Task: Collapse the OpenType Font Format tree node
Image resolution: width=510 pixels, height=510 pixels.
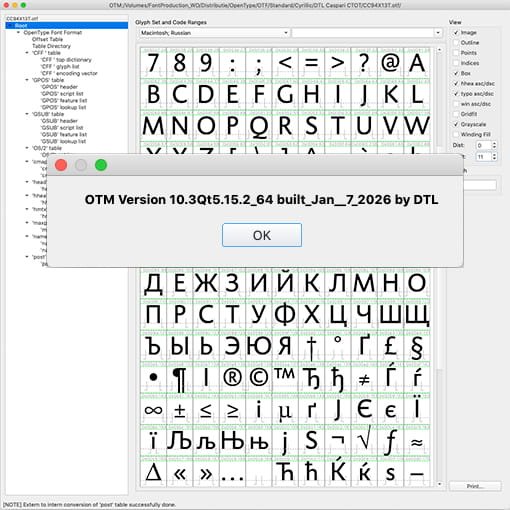Action: tap(19, 33)
